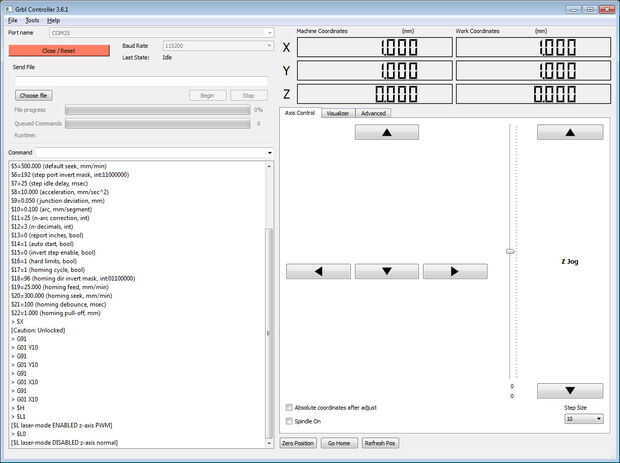This screenshot has width=620, height=463.
Task: Click the Refresh Pos button
Action: [380, 443]
